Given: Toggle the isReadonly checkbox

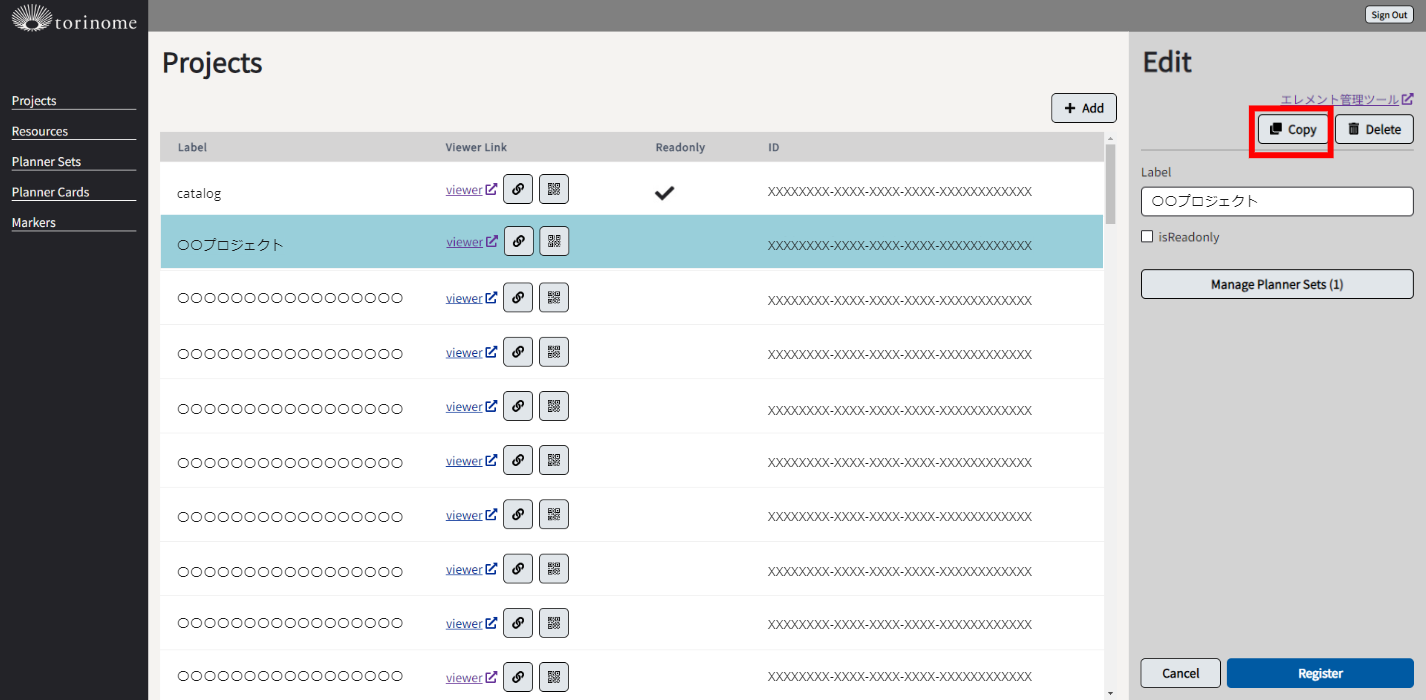Looking at the screenshot, I should click(1147, 237).
